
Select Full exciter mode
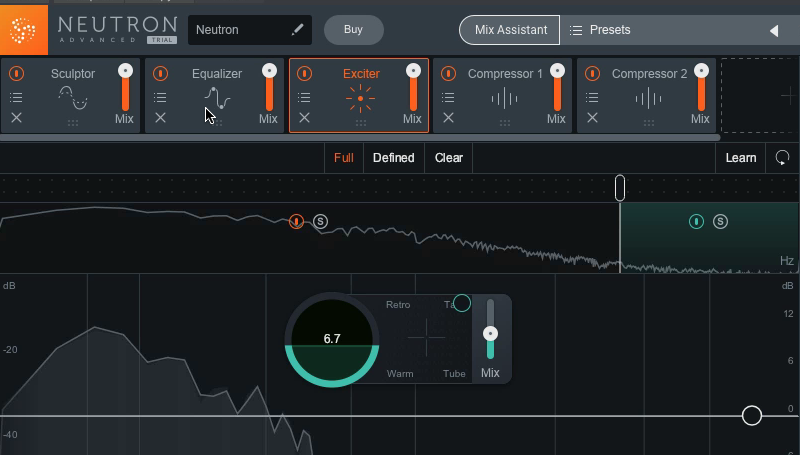tap(344, 158)
